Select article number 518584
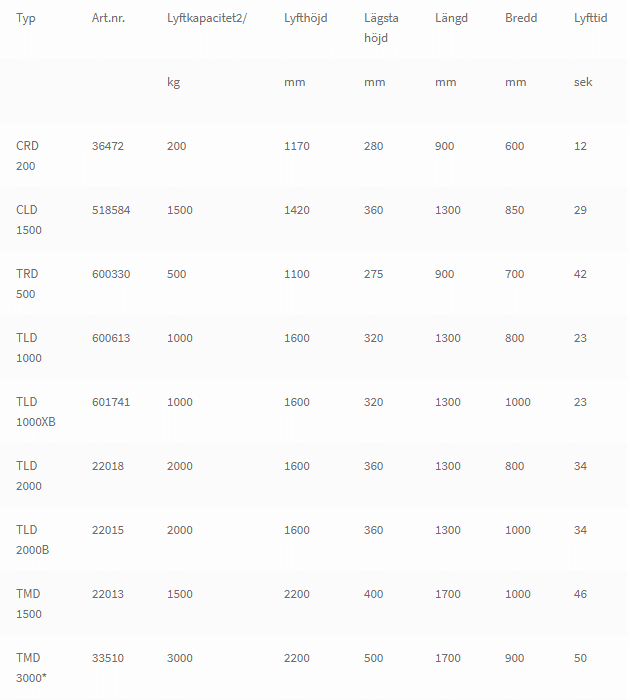Image resolution: width=630 pixels, height=700 pixels. (111, 210)
